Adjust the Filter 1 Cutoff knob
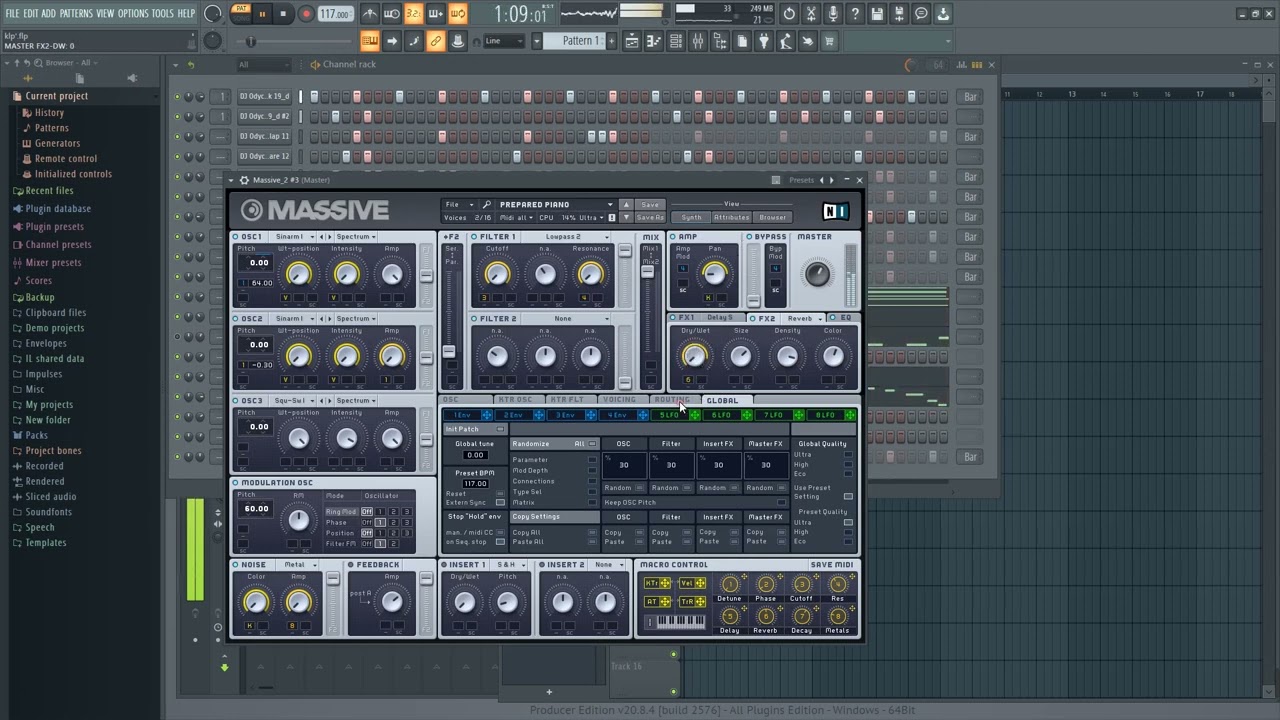This screenshot has width=1280, height=720. pos(497,273)
